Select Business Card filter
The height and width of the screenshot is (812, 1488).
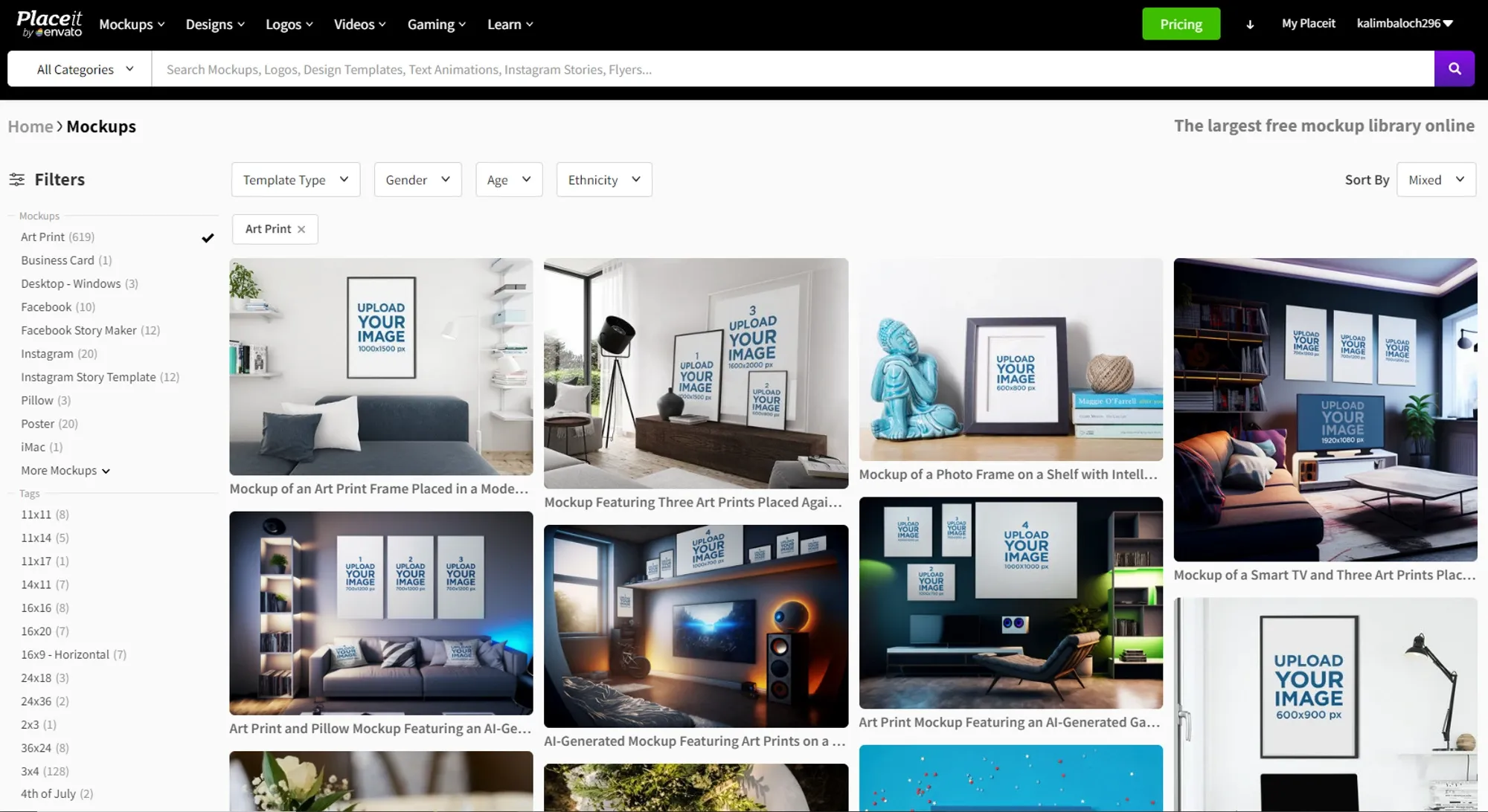tap(66, 260)
